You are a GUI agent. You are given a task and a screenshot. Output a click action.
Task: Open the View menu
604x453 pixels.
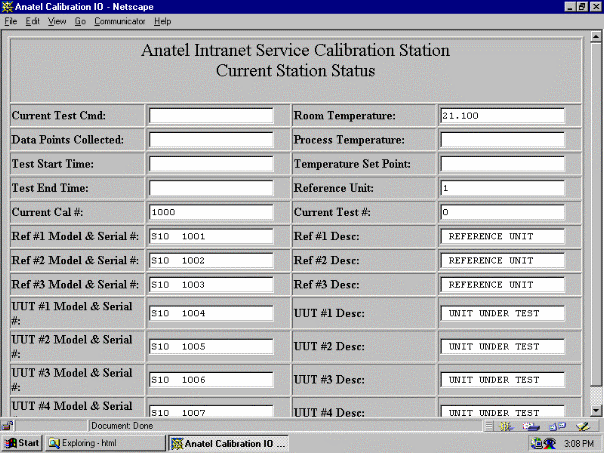[x=57, y=21]
